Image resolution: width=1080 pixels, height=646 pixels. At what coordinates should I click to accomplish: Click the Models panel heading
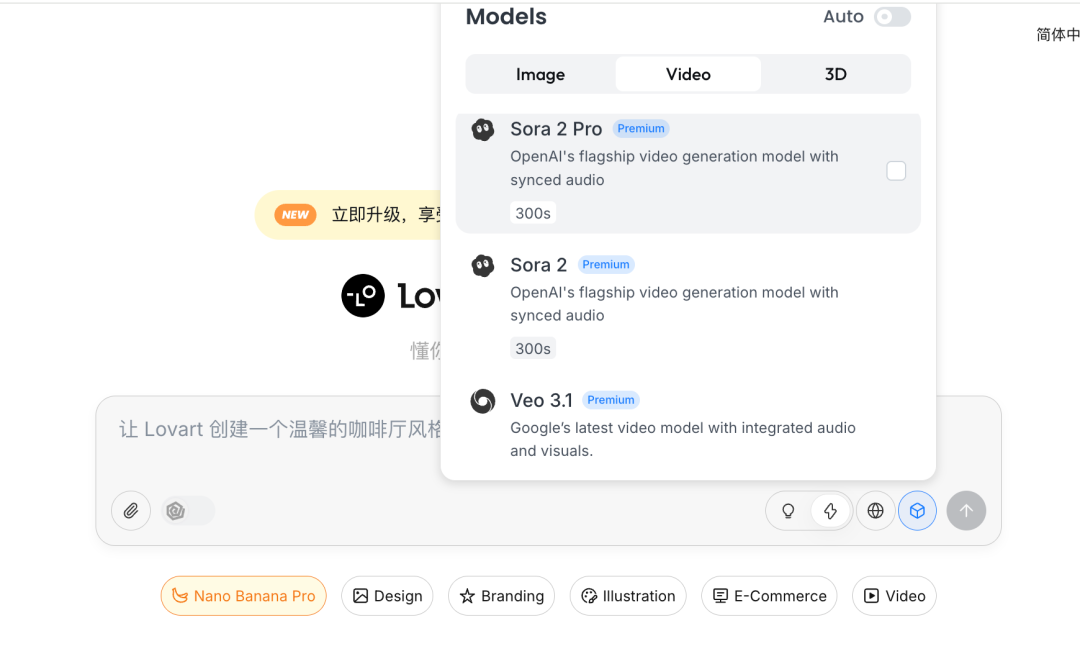tap(506, 17)
